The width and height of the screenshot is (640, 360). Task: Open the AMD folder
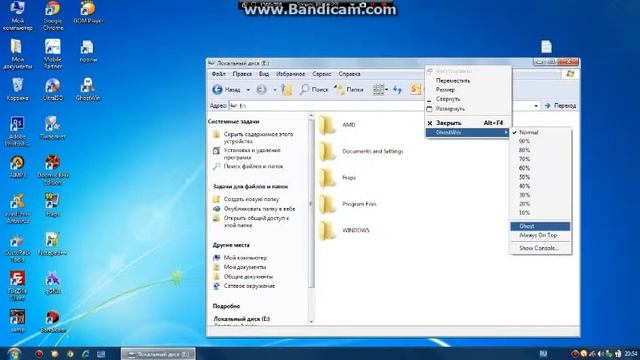[337, 125]
